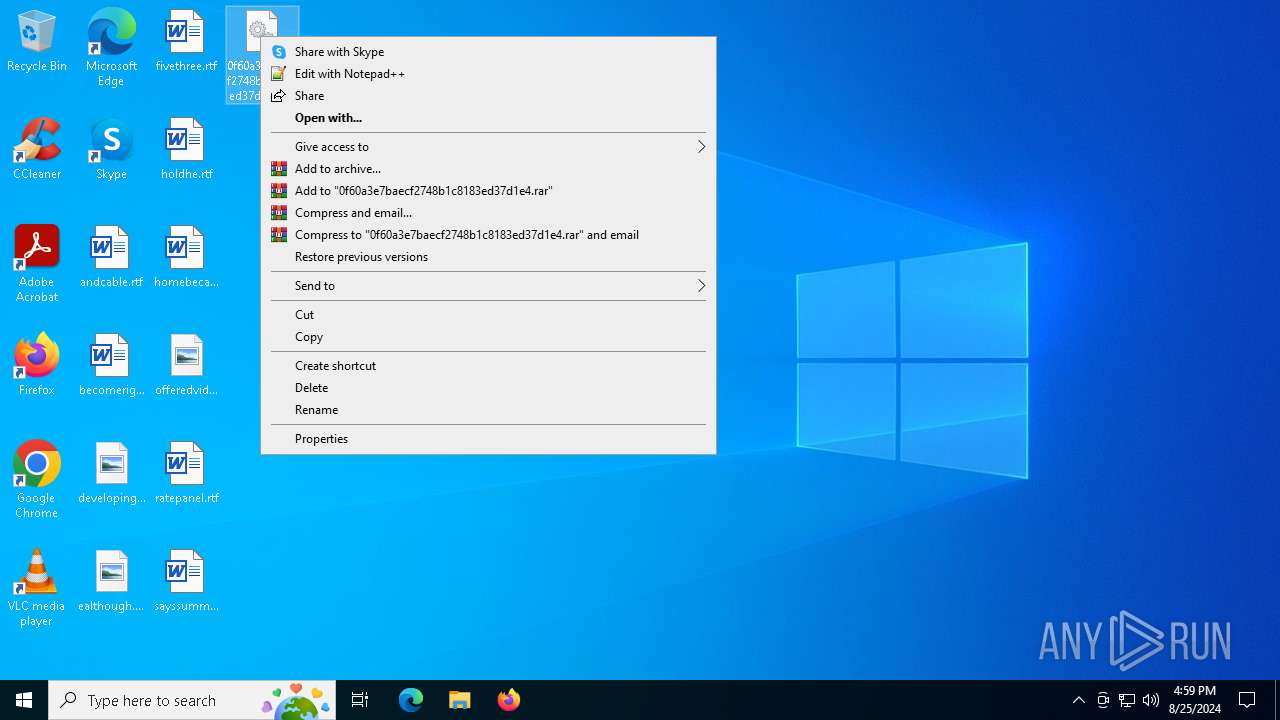The width and height of the screenshot is (1280, 720).
Task: Select the Share context menu entry
Action: (488, 96)
